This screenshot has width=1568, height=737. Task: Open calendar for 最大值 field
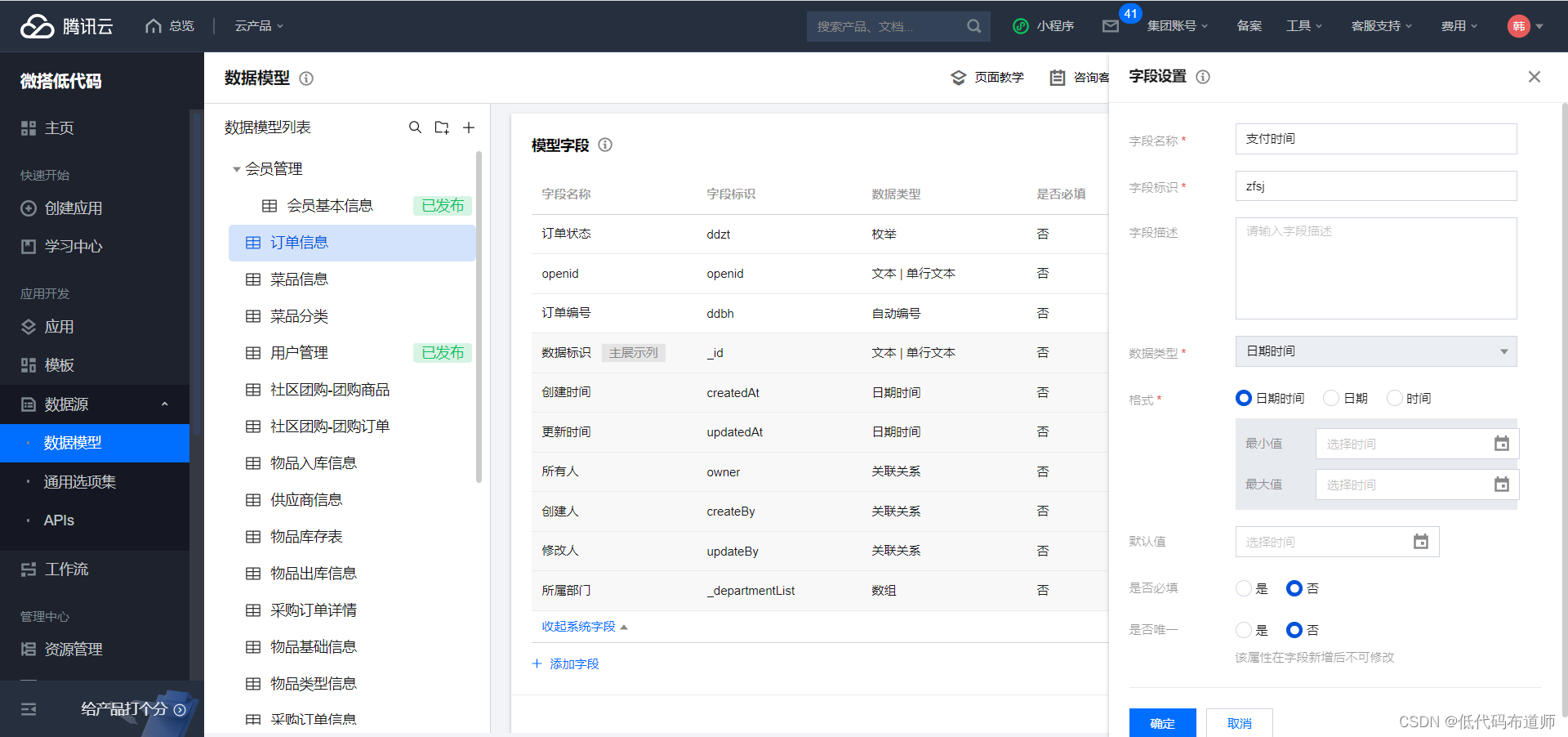point(1501,485)
